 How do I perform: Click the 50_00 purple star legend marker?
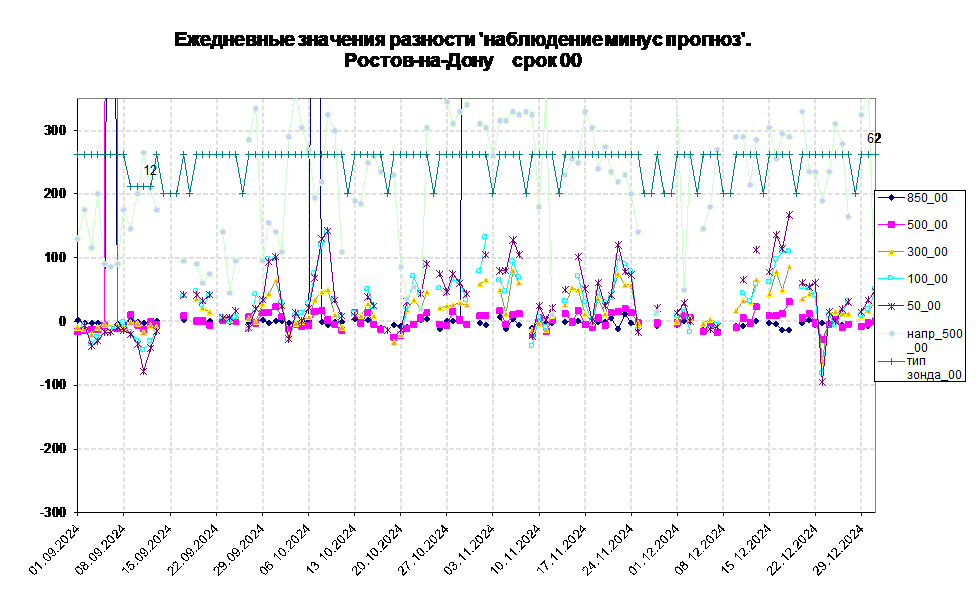891,306
